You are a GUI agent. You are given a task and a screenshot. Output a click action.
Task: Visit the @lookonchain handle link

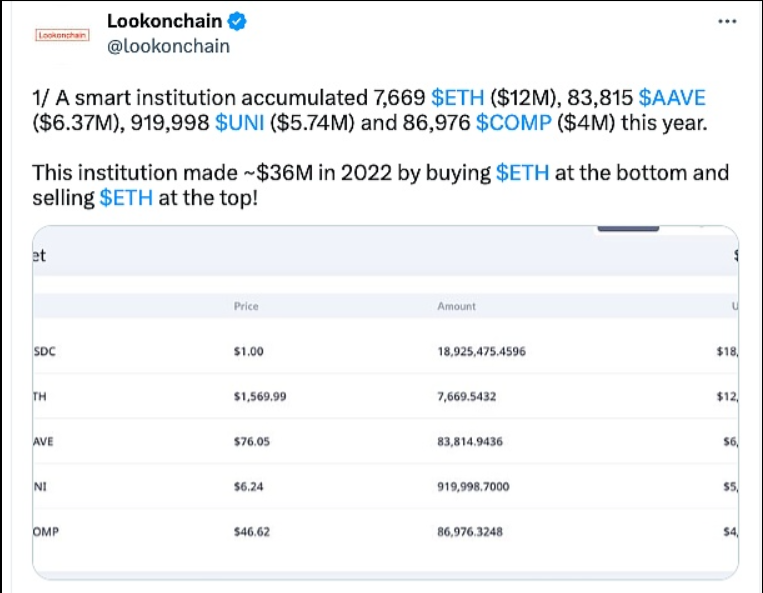click(168, 46)
